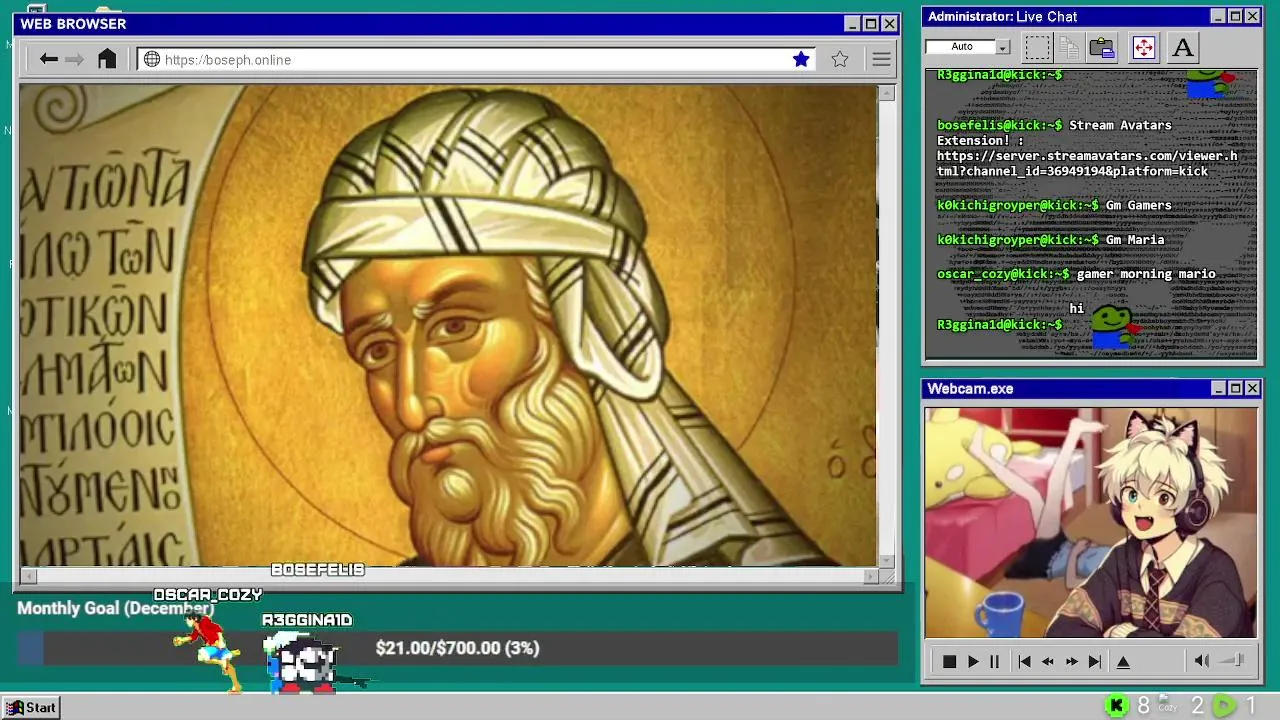The width and height of the screenshot is (1280, 720).
Task: Click the streamavatars link in Live Chat
Action: click(x=1087, y=163)
